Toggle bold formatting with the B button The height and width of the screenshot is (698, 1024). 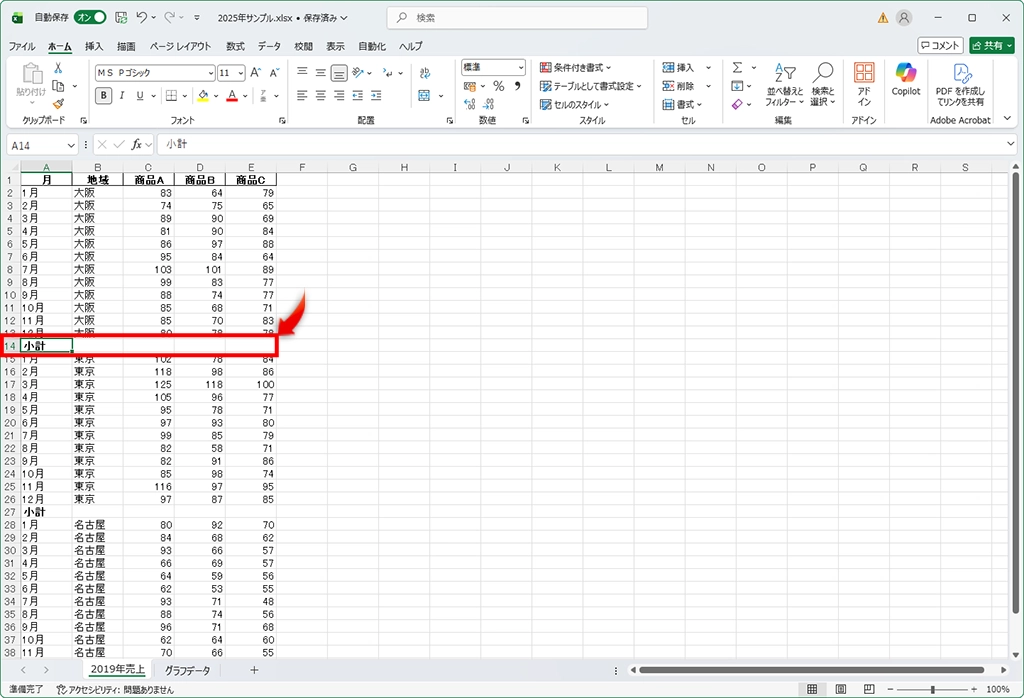[104, 96]
